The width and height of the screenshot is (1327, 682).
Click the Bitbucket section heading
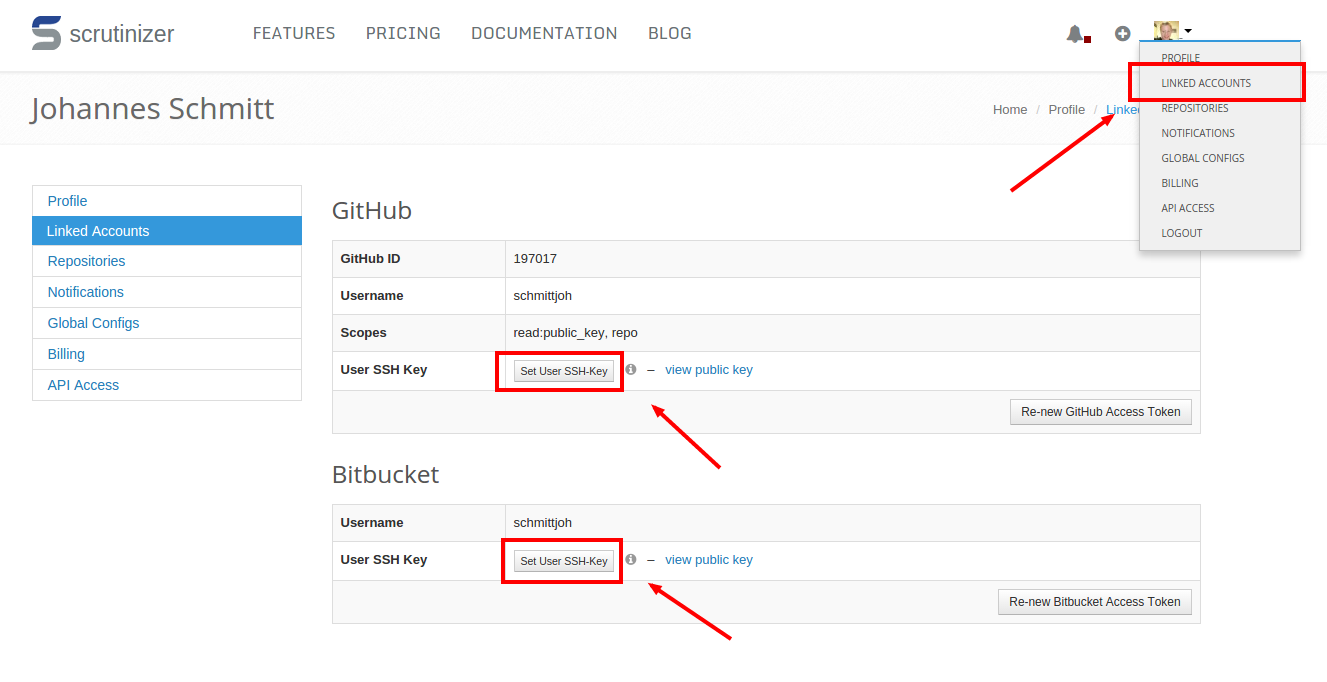tap(386, 475)
